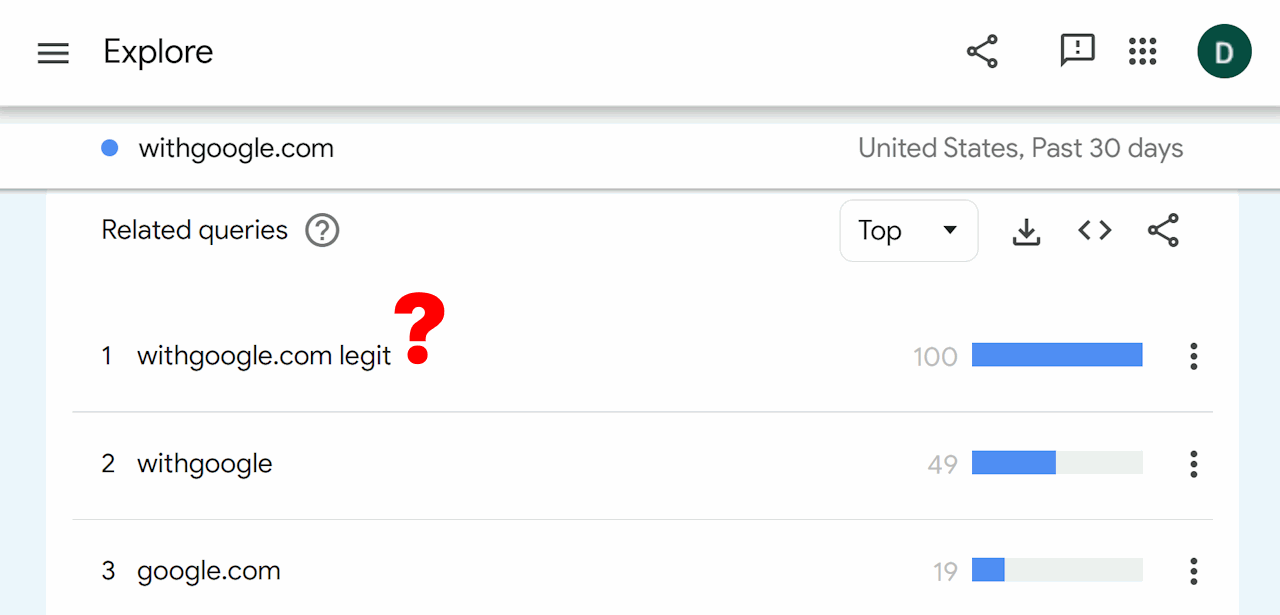Image resolution: width=1280 pixels, height=615 pixels.
Task: Open options menu for withgoogle.com legit query
Action: tap(1193, 355)
